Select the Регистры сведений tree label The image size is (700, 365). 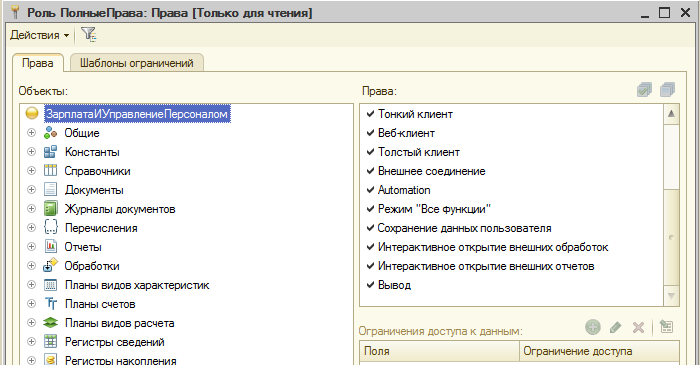(115, 342)
